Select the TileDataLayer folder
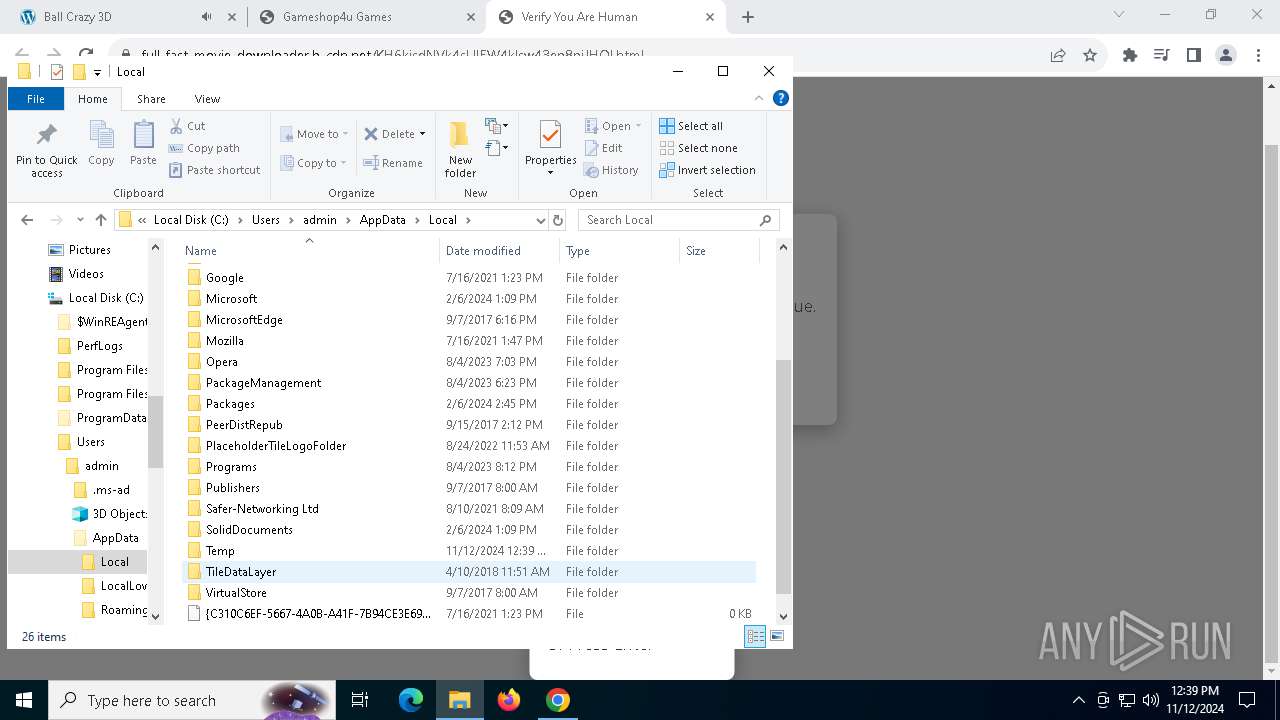Viewport: 1280px width, 720px height. pyautogui.click(x=241, y=572)
